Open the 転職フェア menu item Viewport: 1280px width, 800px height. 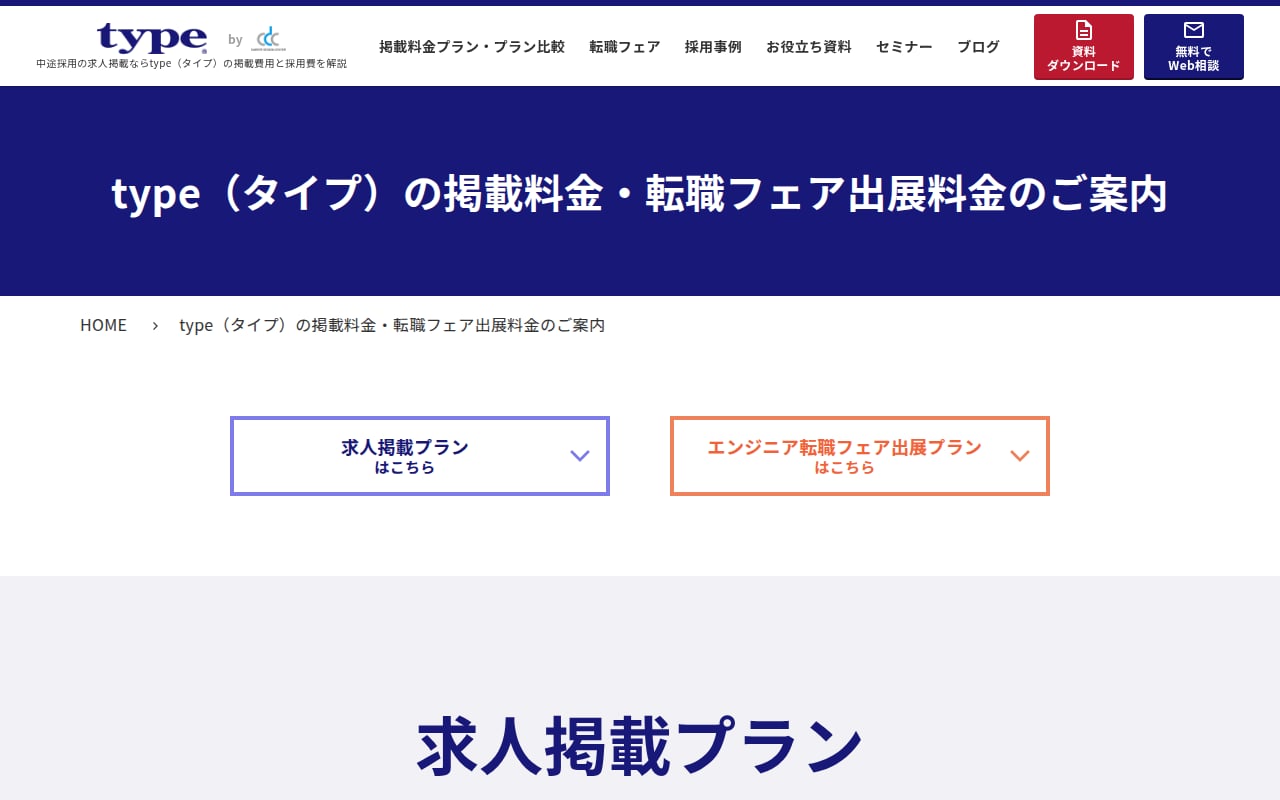[625, 47]
